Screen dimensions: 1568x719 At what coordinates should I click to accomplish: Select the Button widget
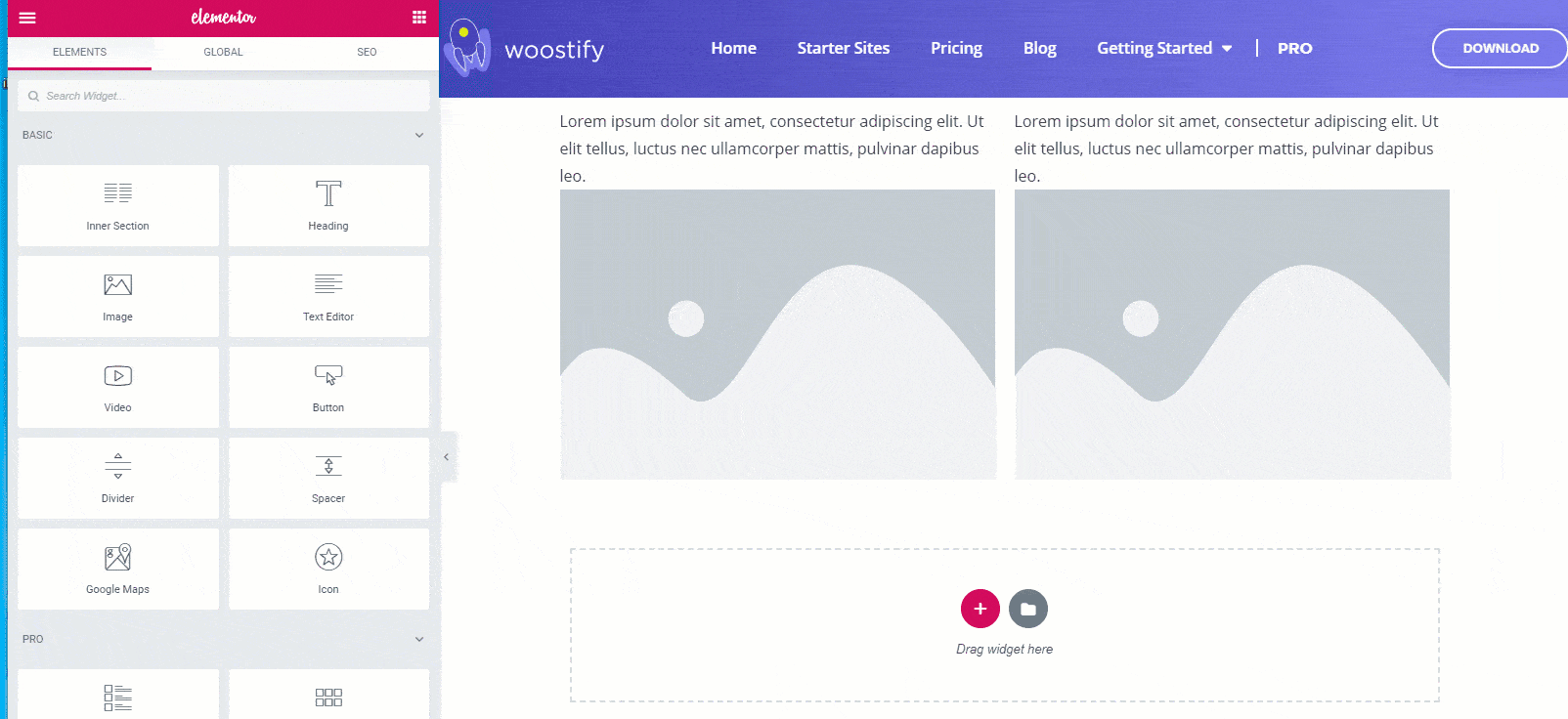click(328, 387)
